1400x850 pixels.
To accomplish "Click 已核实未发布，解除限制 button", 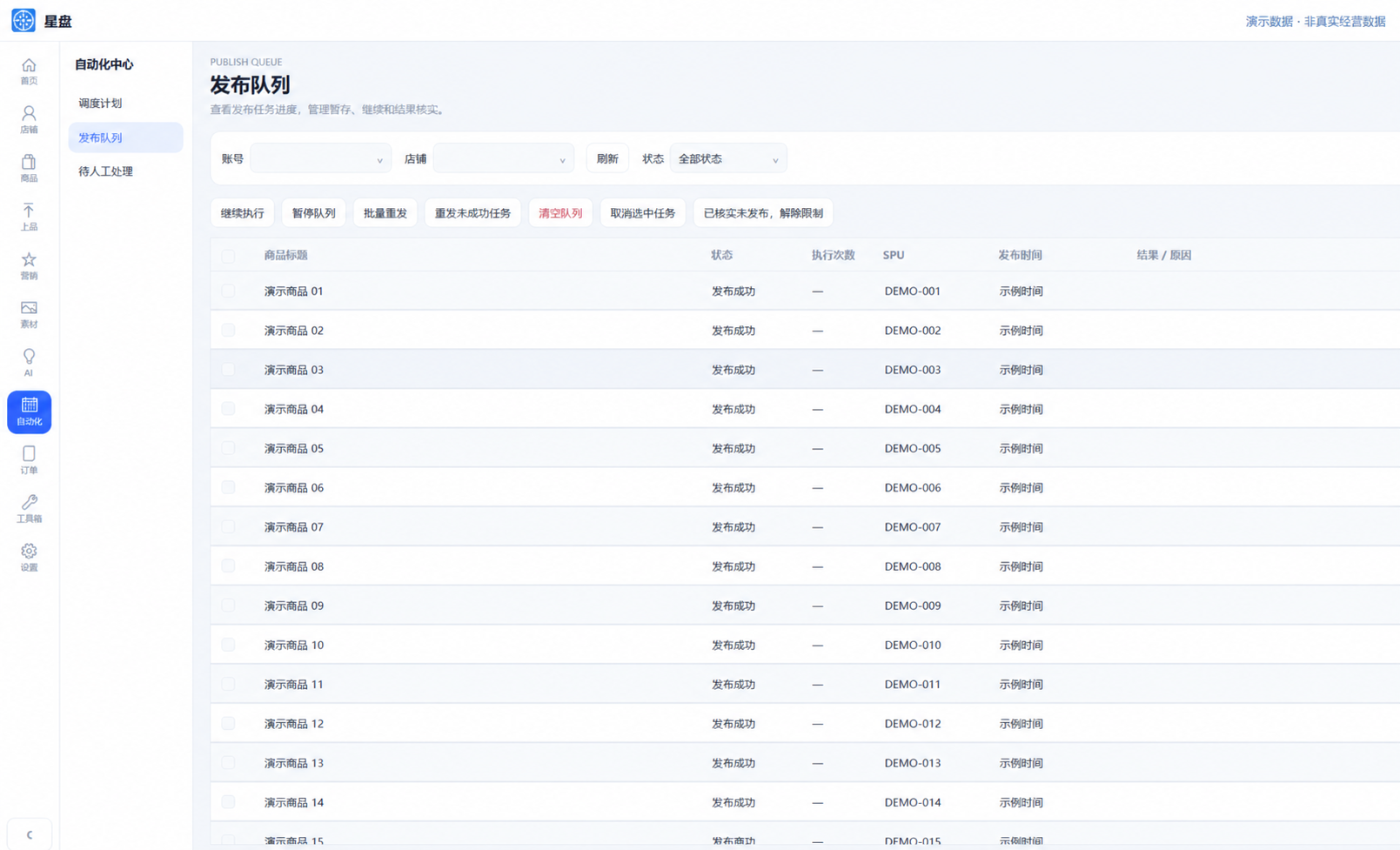I will (763, 213).
